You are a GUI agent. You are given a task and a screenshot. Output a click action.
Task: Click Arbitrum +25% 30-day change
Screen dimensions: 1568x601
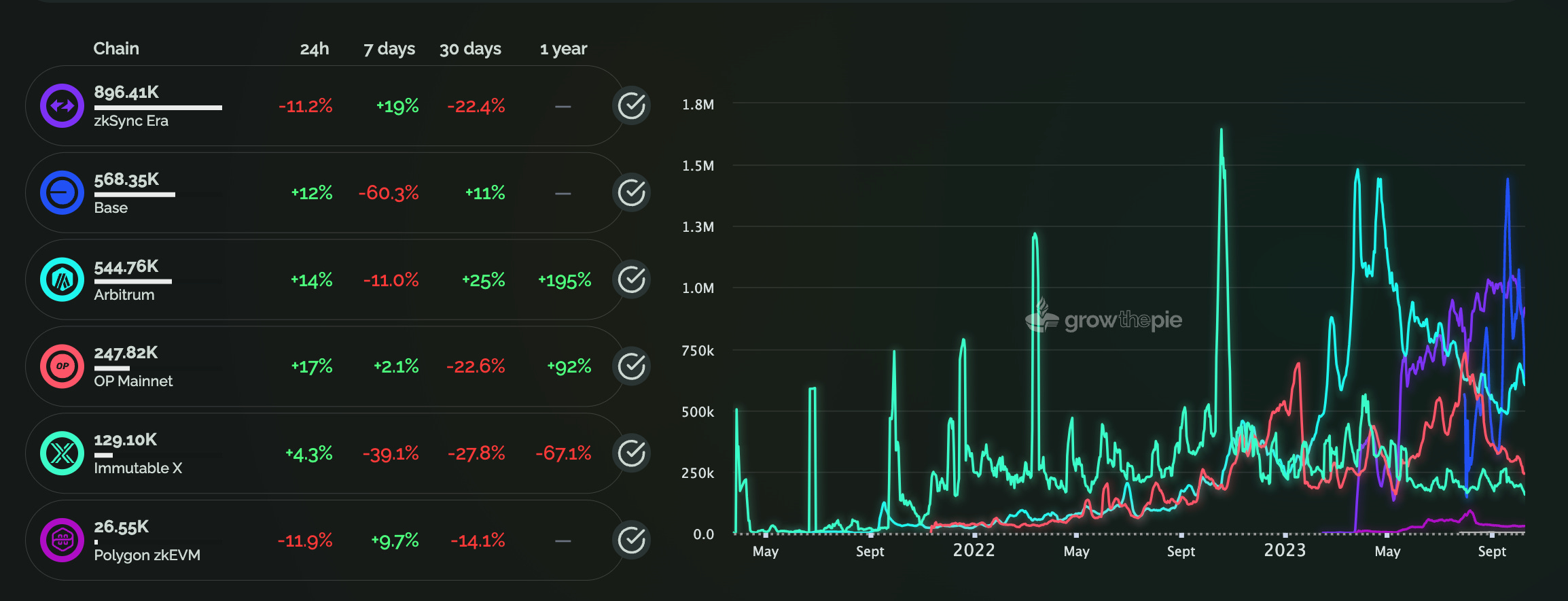point(484,280)
